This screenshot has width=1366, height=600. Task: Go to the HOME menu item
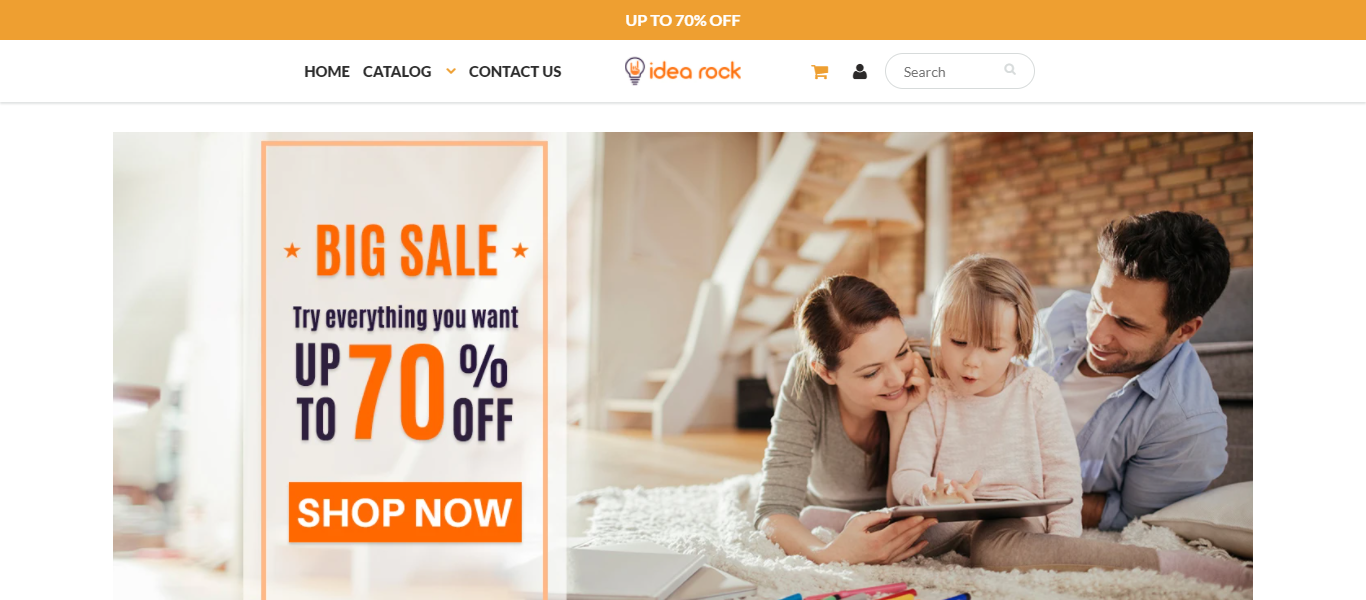coord(327,72)
